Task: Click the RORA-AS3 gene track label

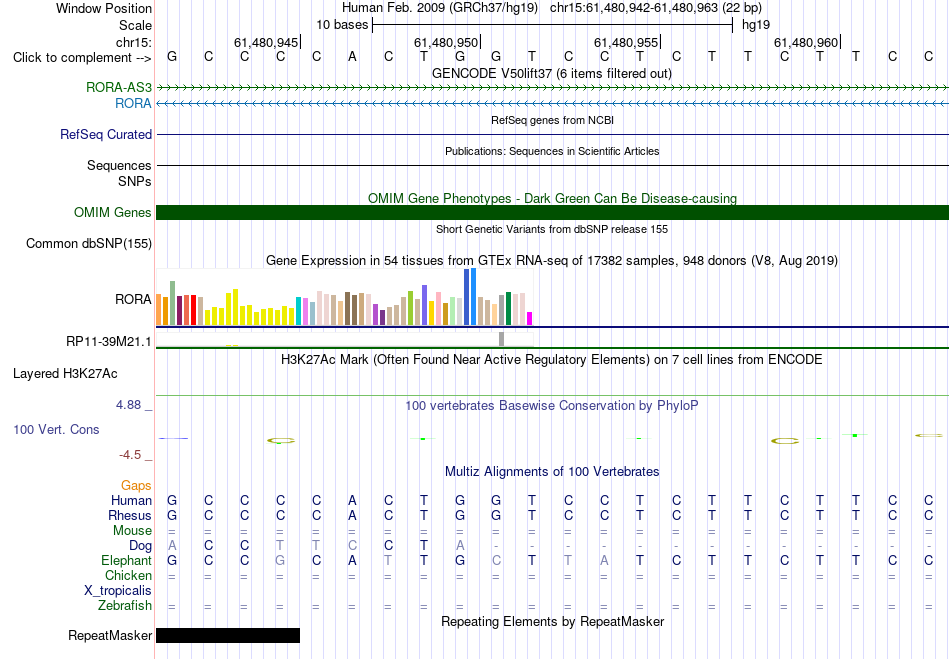Action: point(119,87)
